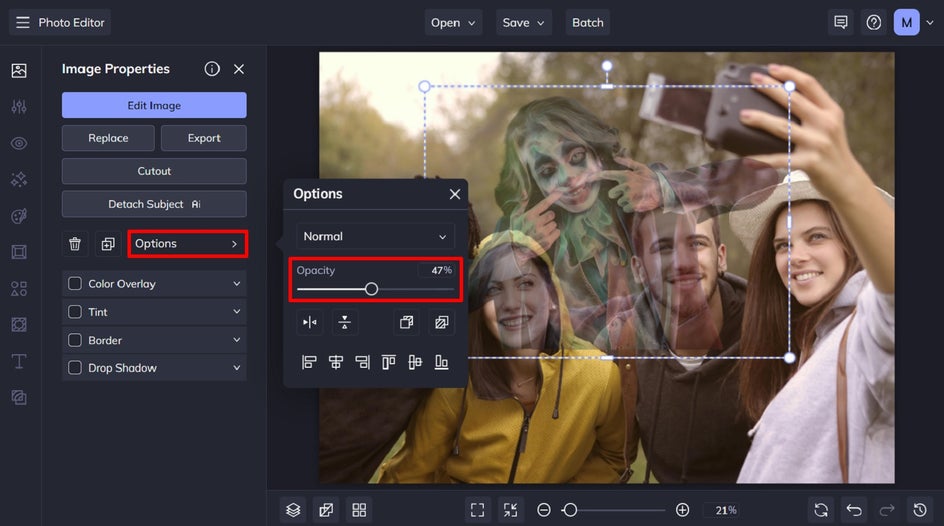Click the undo arrow icon
The width and height of the screenshot is (944, 526).
[853, 510]
